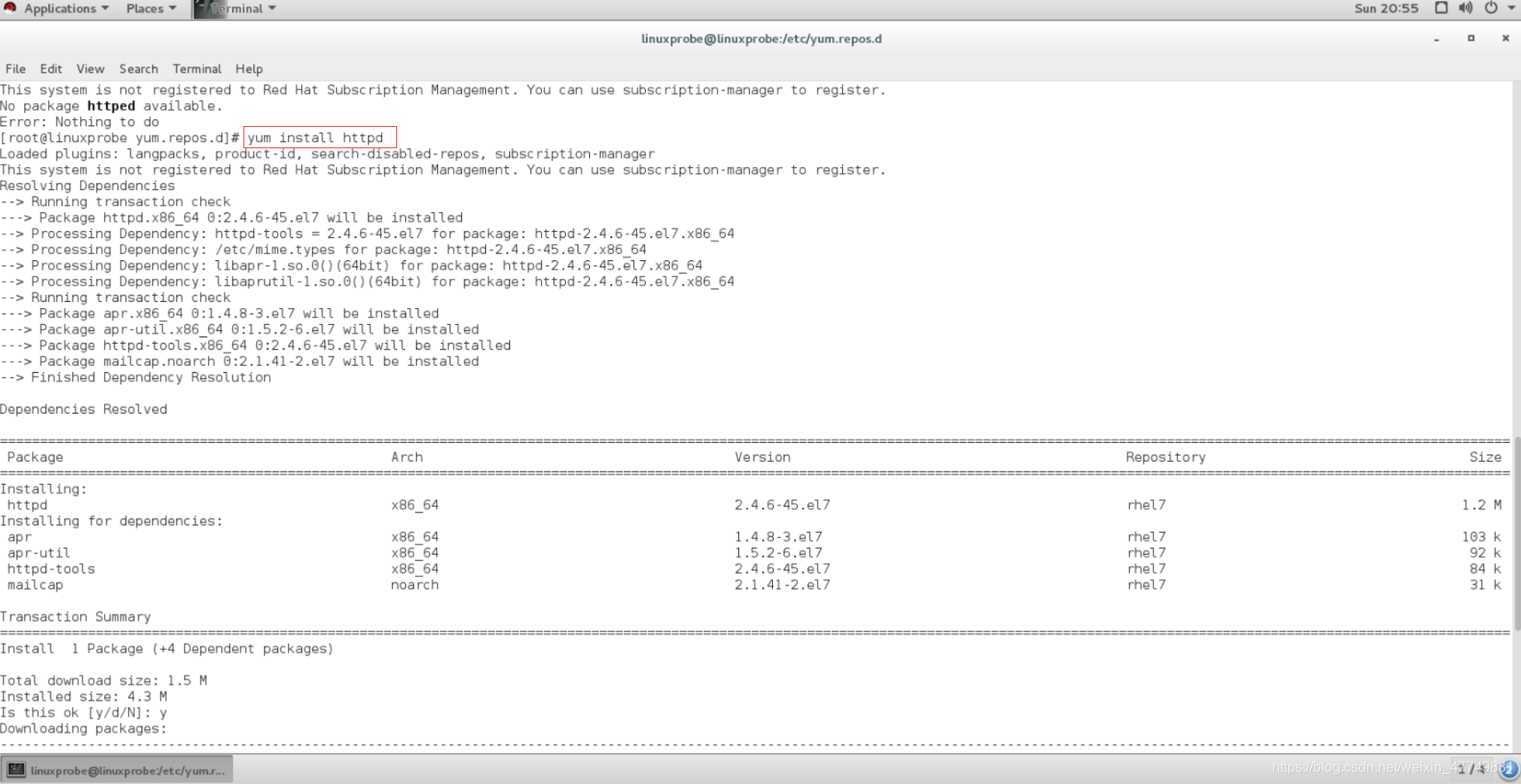
Task: Click the 'Package' column header
Action: 36,457
